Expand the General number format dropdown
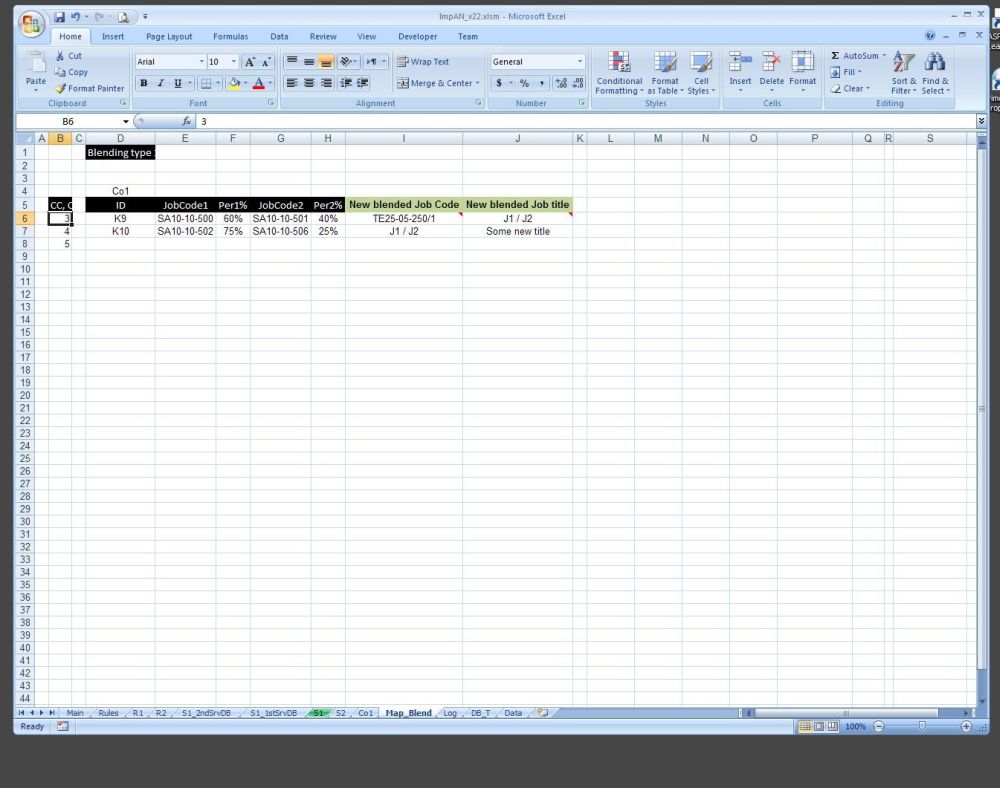The width and height of the screenshot is (1000, 788). tap(579, 62)
